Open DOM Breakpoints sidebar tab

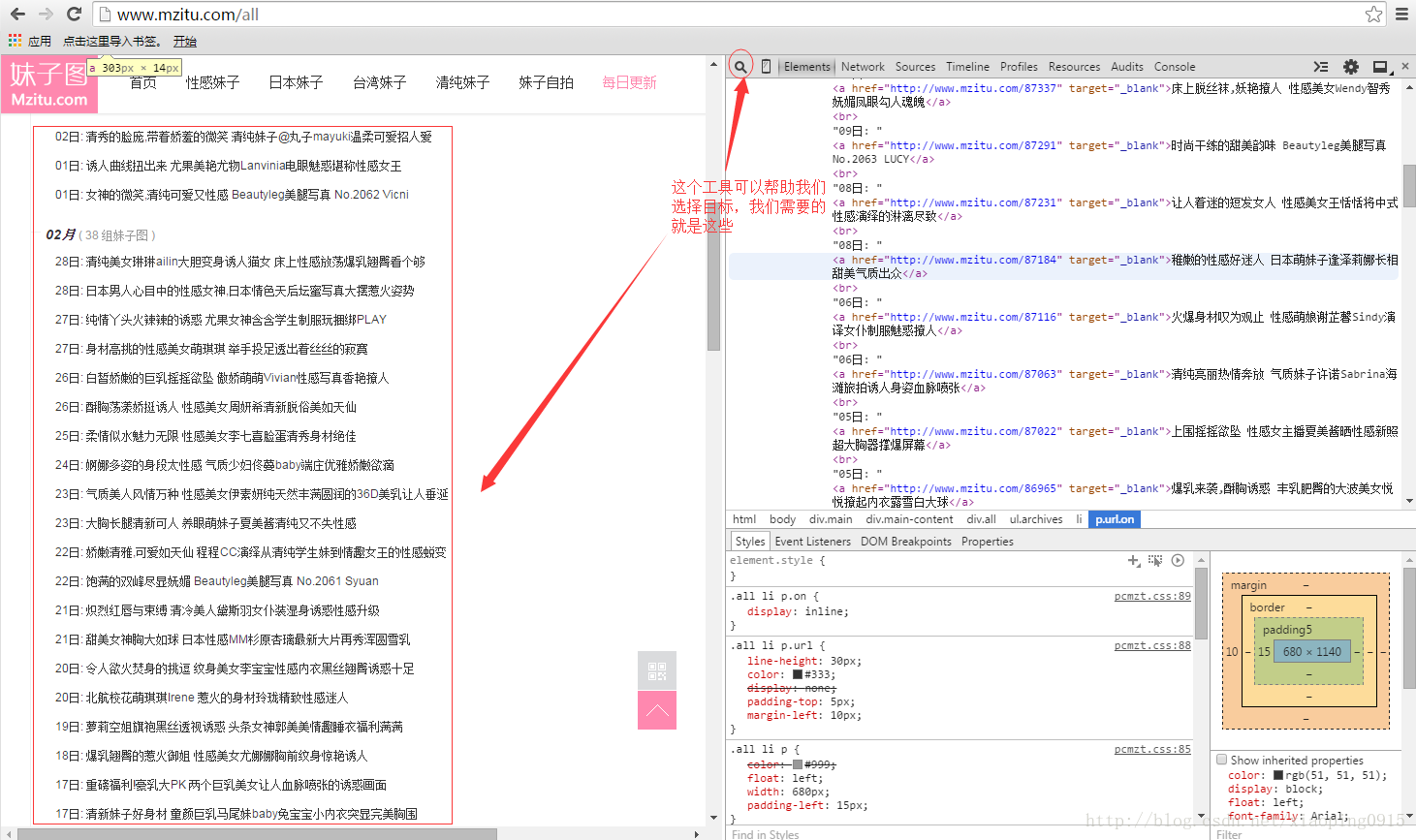(x=906, y=542)
